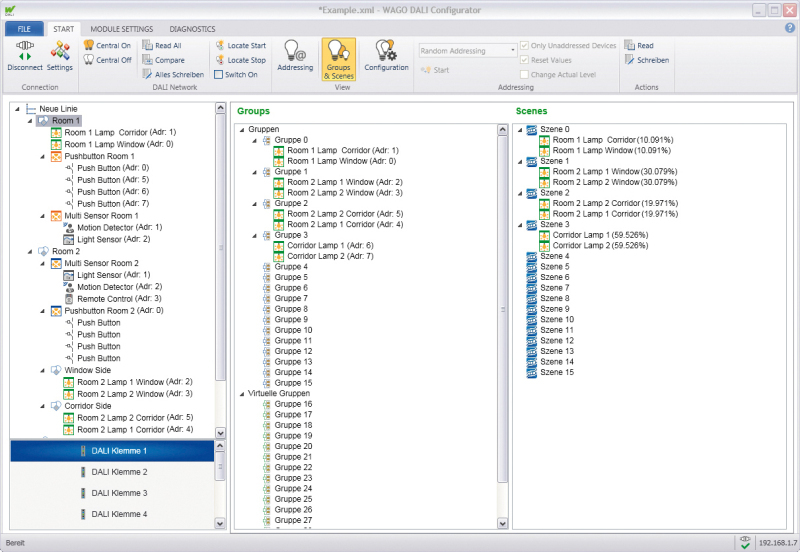
Task: Collapse the Gruppen root node
Action: 242,130
